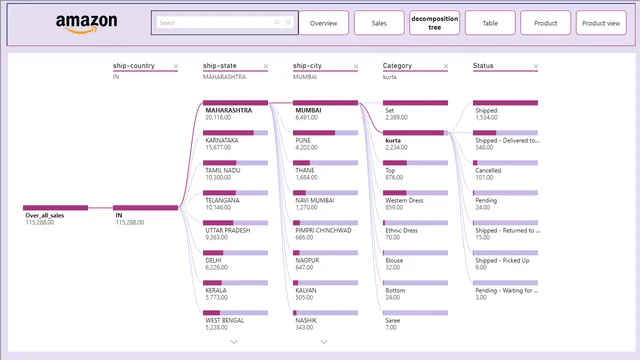Click the ship-state column header
640x360 pixels.
(x=220, y=66)
